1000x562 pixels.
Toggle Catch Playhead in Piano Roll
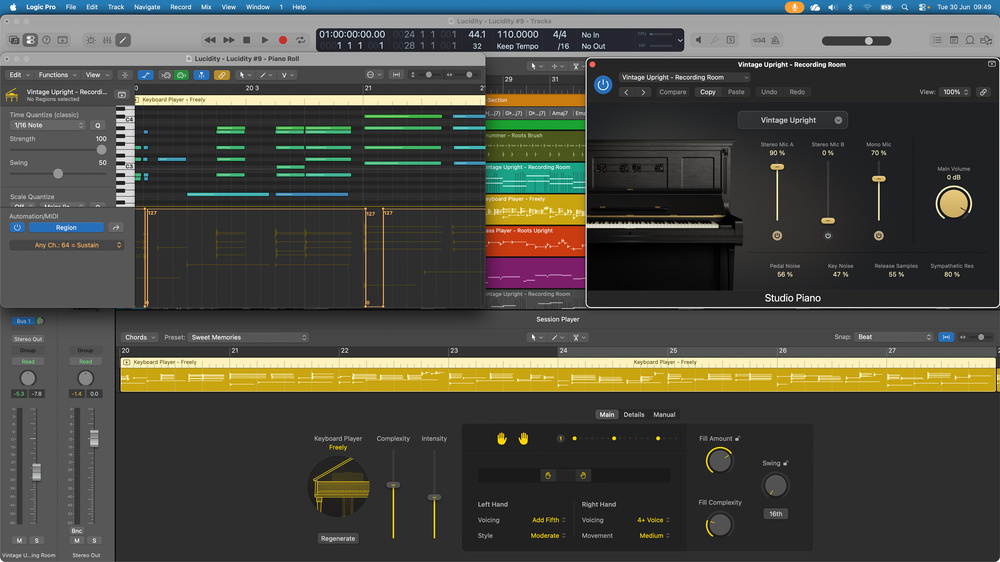(202, 75)
